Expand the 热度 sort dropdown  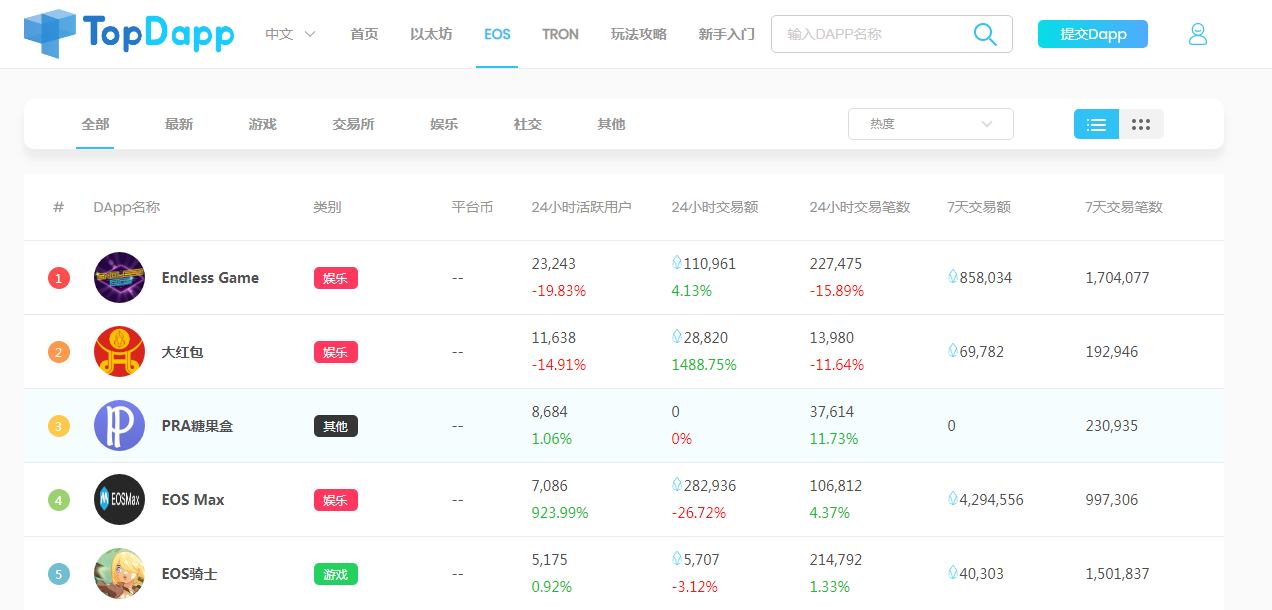930,124
